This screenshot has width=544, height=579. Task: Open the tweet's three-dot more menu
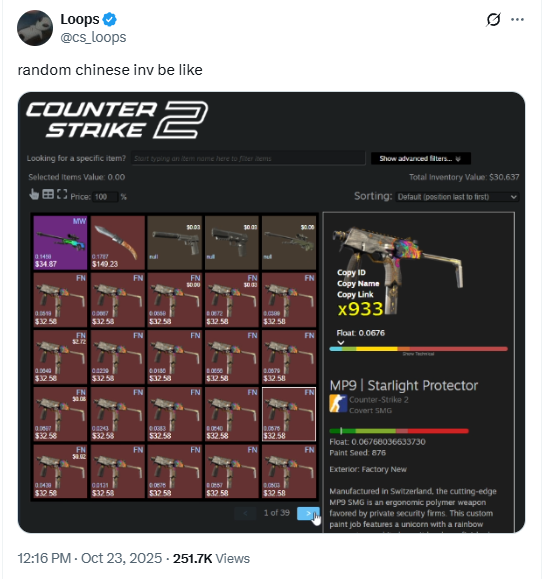click(x=517, y=20)
